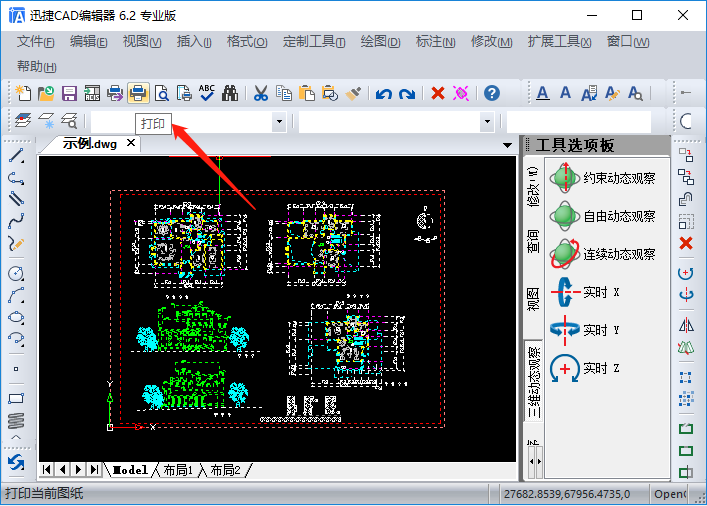The width and height of the screenshot is (707, 506).
Task: Select the three-point Arc tool
Action: pyautogui.click(x=16, y=296)
